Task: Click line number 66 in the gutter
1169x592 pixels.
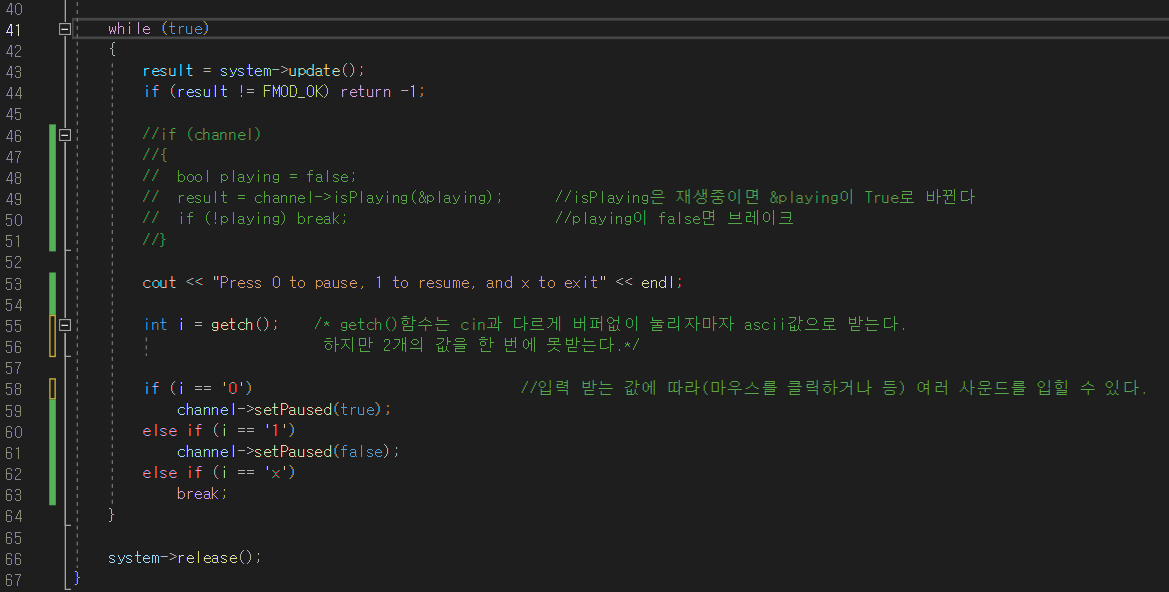Action: point(13,558)
